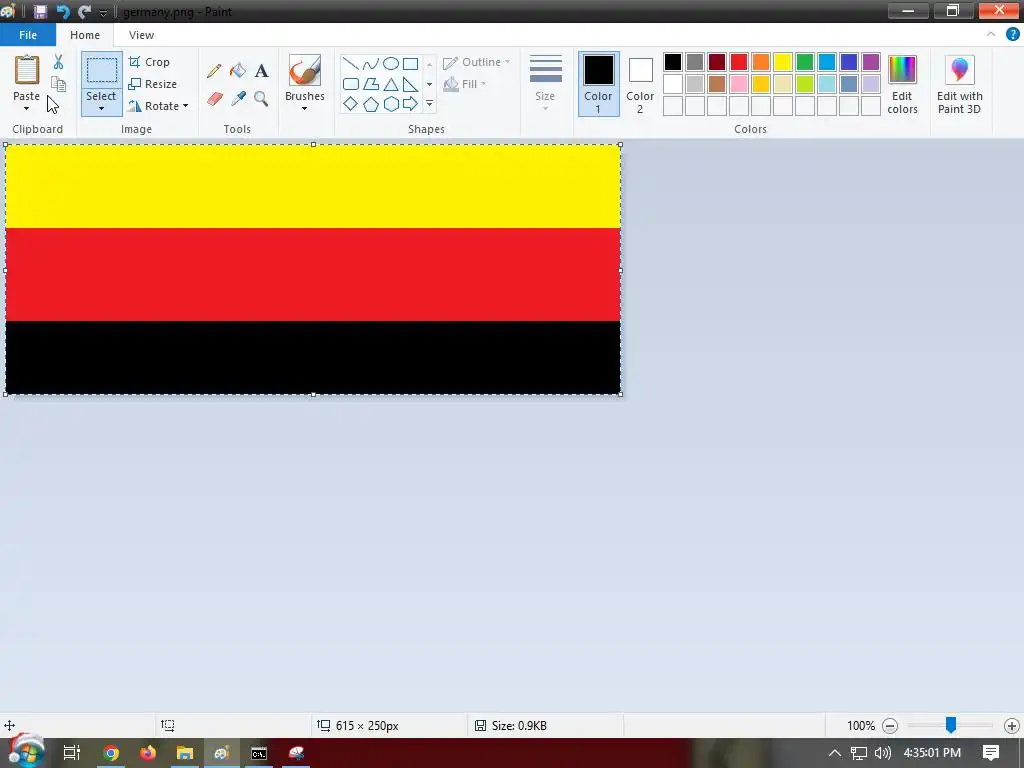Switch to the View tab
Viewport: 1024px width, 768px height.
141,35
